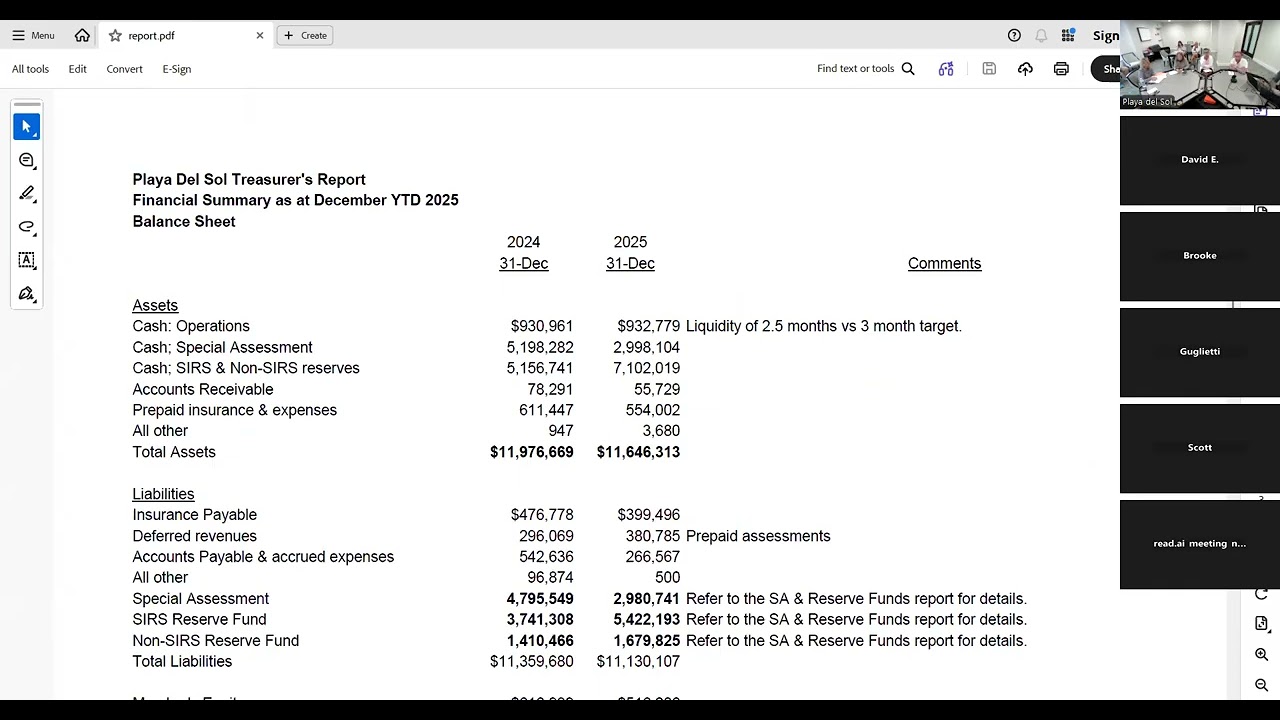Star the report.pdf document
Viewport: 1280px width, 720px height.
pos(115,35)
